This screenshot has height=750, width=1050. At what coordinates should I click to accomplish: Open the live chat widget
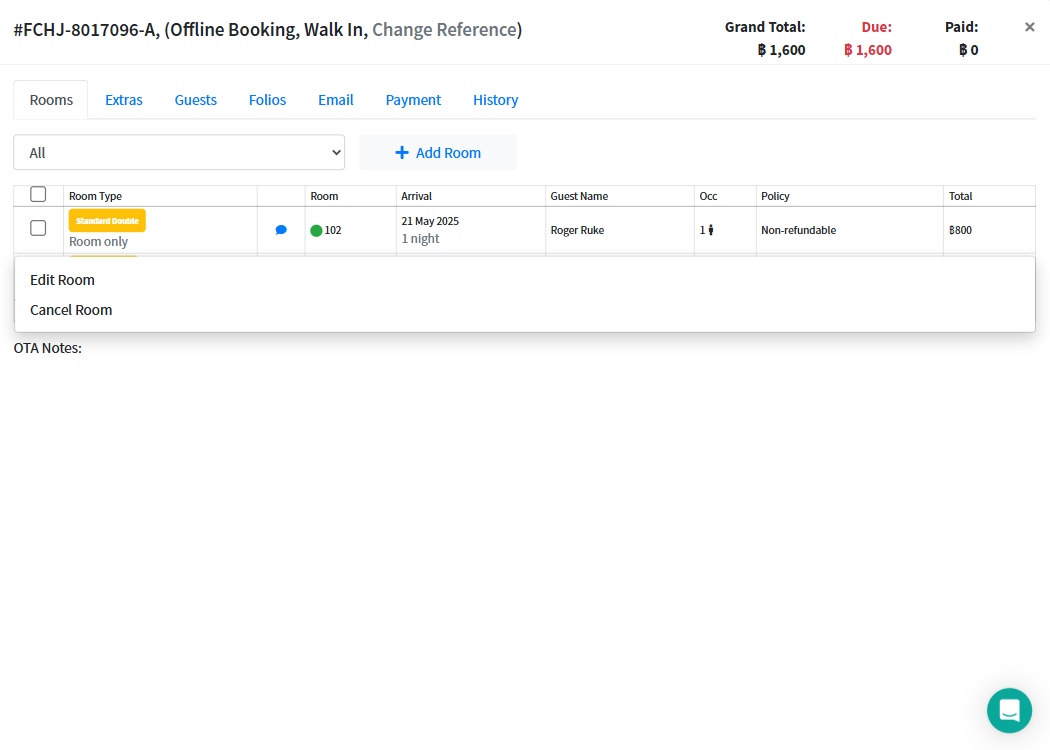(1009, 710)
